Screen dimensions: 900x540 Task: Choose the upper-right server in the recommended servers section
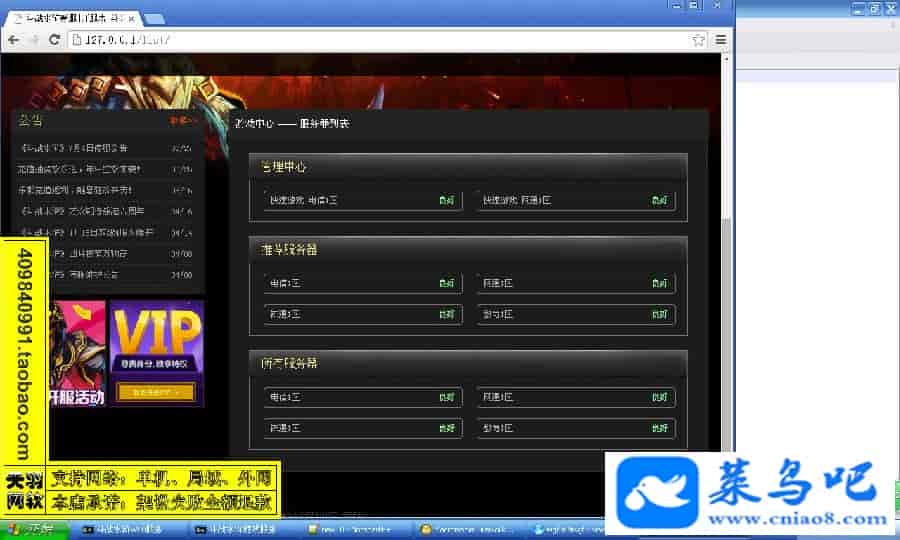pos(576,283)
